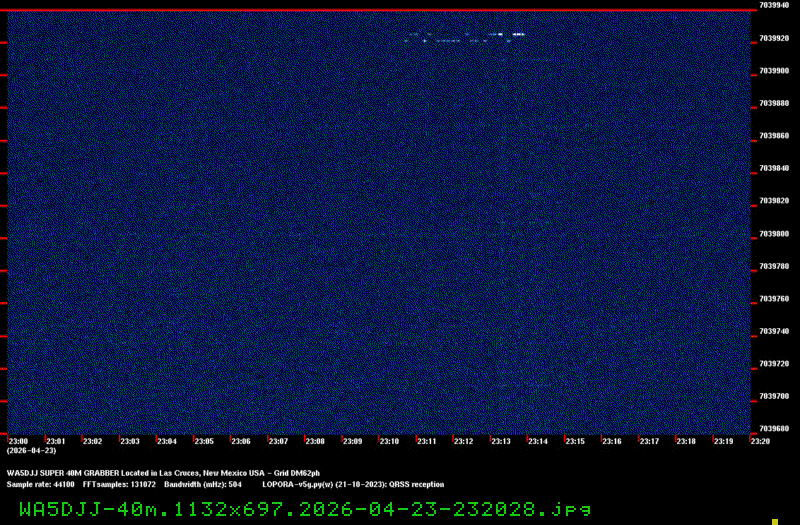
Task: Click the 7039720 frequency label
Action: coord(774,364)
